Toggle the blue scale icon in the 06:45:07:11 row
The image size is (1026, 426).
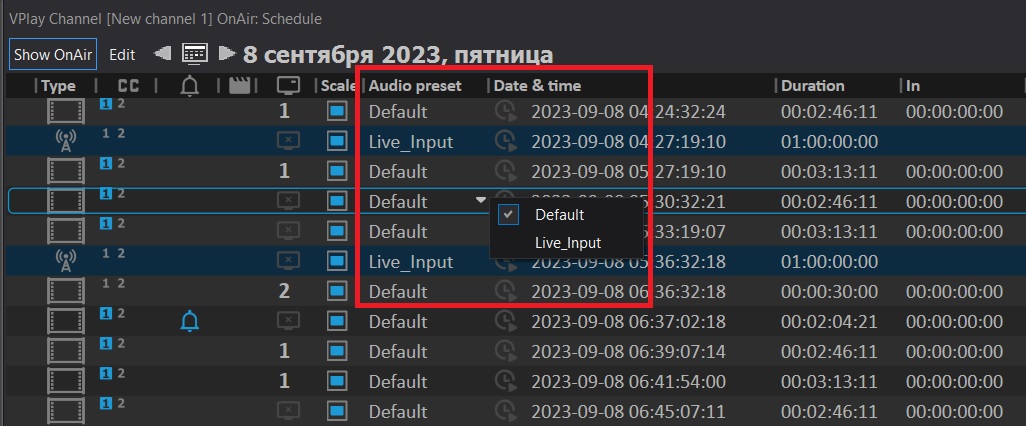pyautogui.click(x=337, y=412)
